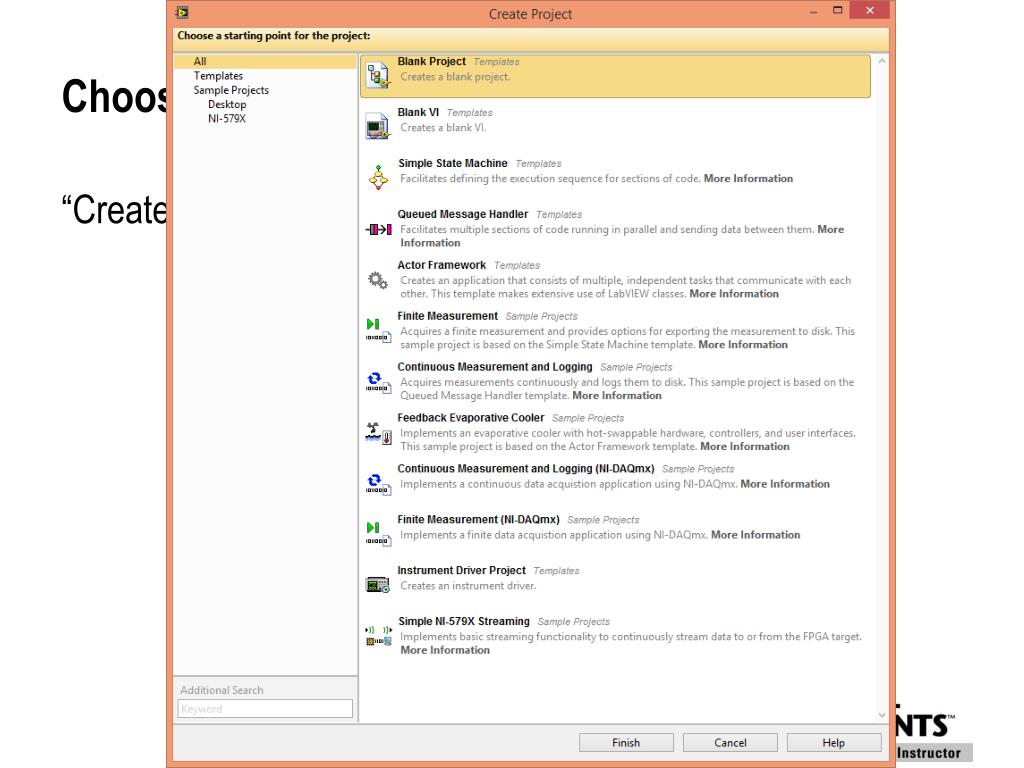Viewport: 1024px width, 768px height.
Task: Open More Information for Finite Measurement
Action: (743, 345)
